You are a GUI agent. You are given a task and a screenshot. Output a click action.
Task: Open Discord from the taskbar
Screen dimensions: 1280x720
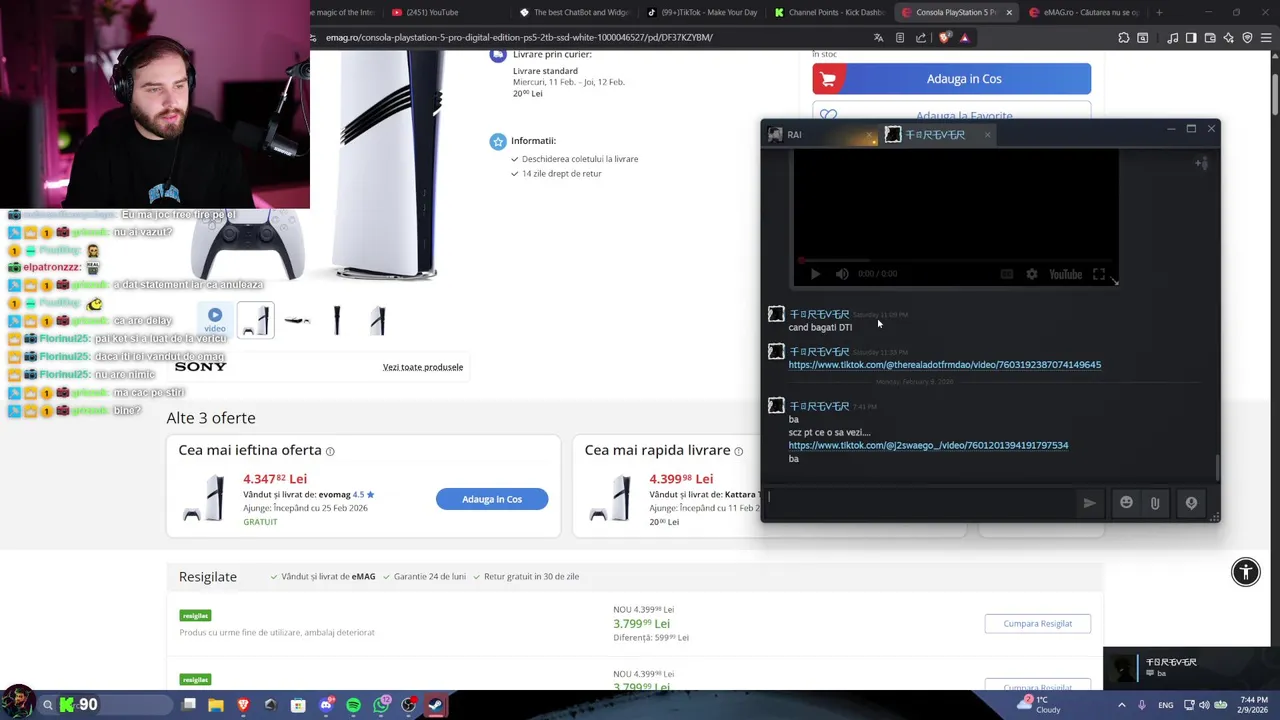click(326, 705)
